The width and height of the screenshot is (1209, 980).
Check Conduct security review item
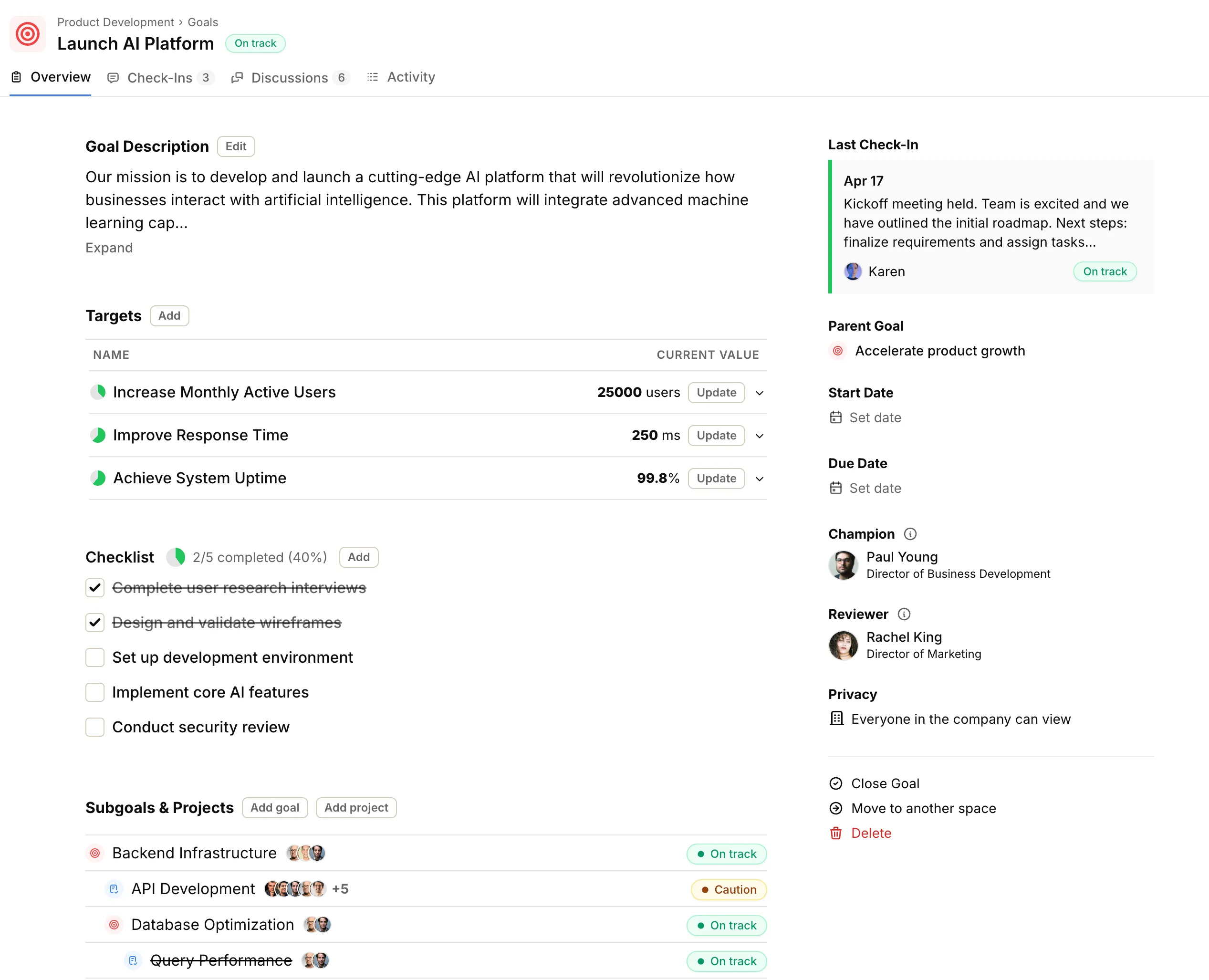(x=95, y=727)
